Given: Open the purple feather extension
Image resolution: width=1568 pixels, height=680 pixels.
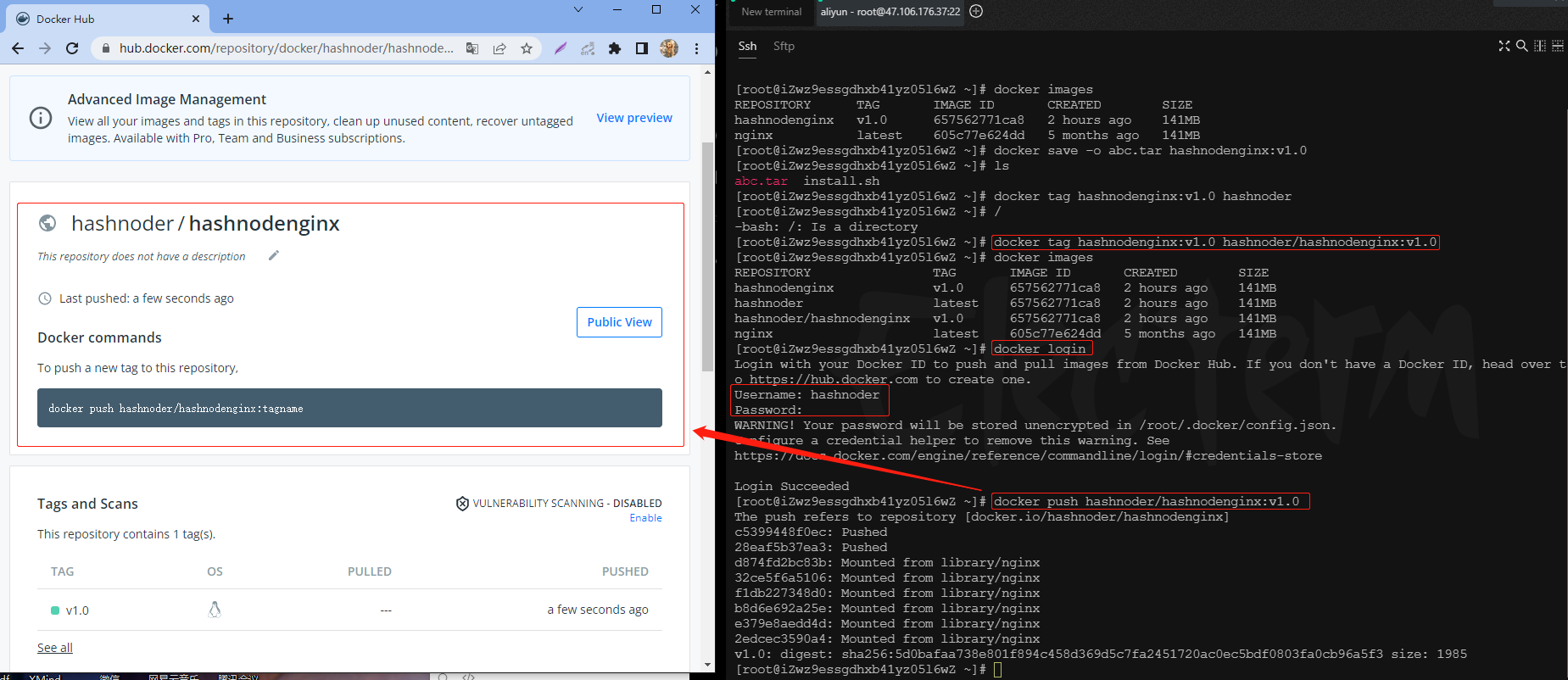Looking at the screenshot, I should click(561, 48).
